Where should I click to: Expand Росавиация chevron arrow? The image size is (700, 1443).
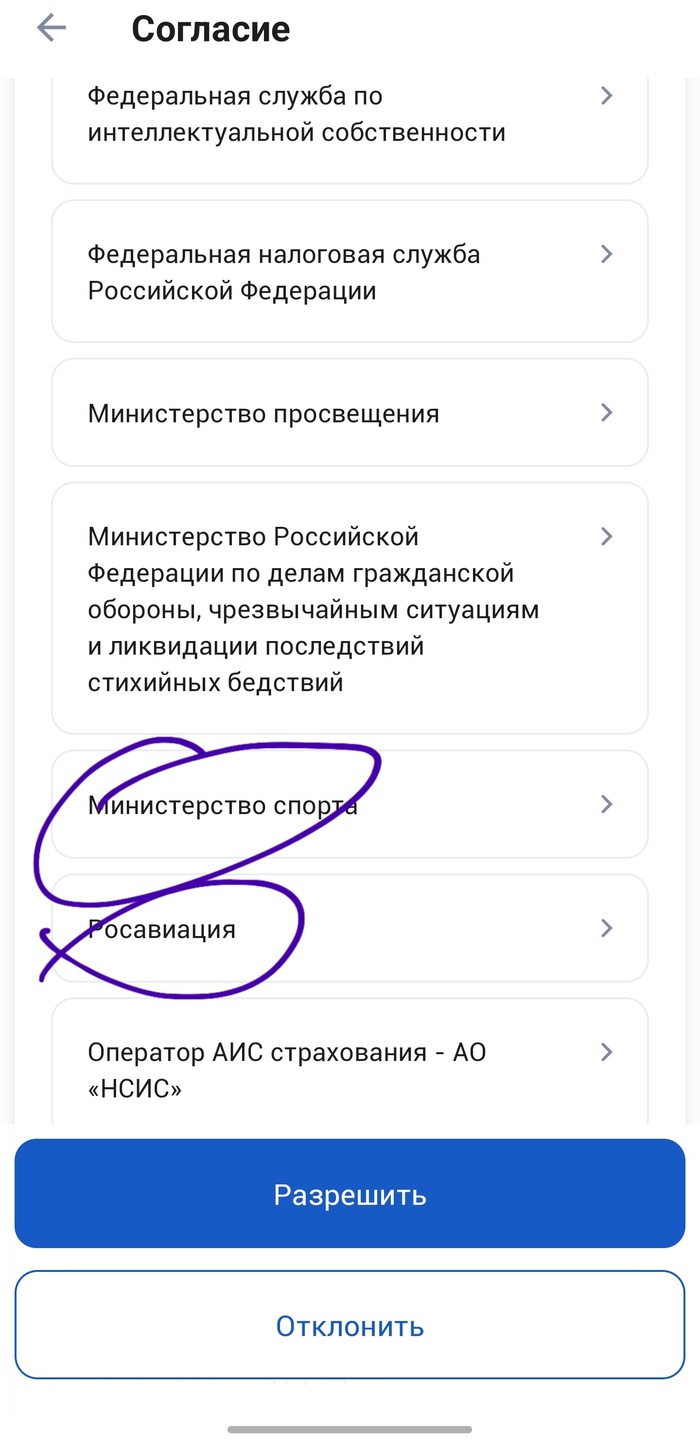(605, 928)
